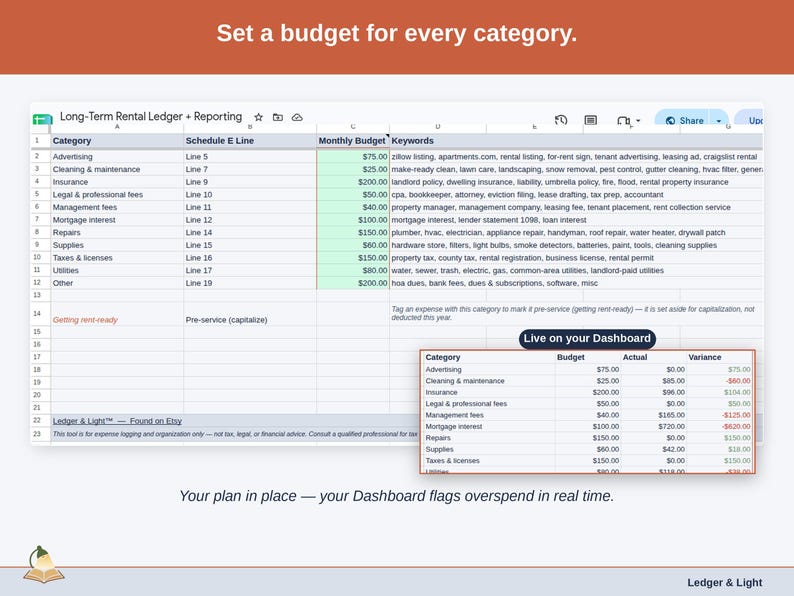Select the Advertising category cell
Image resolution: width=794 pixels, height=596 pixels.
pos(117,156)
